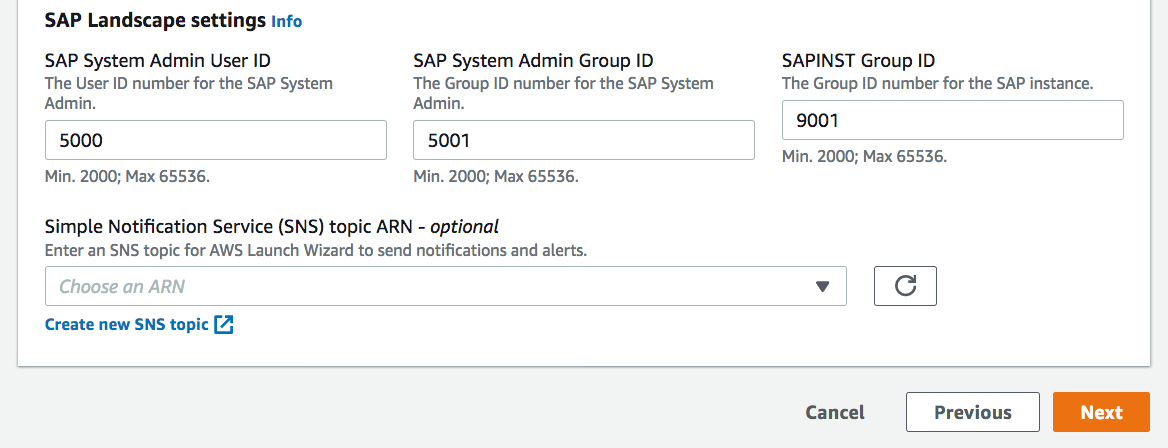Follow the Create new SNS topic link
1168x448 pixels.
click(x=127, y=324)
